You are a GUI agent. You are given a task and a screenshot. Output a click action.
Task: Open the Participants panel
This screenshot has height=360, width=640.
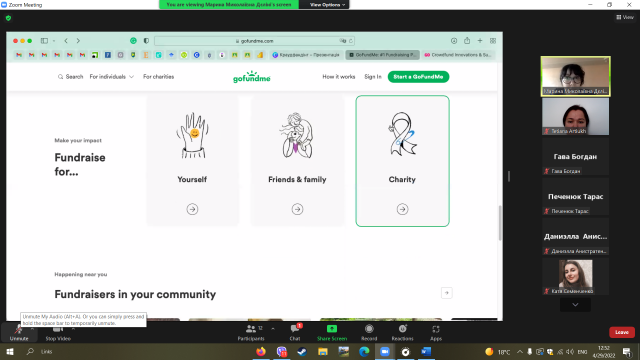(x=251, y=333)
